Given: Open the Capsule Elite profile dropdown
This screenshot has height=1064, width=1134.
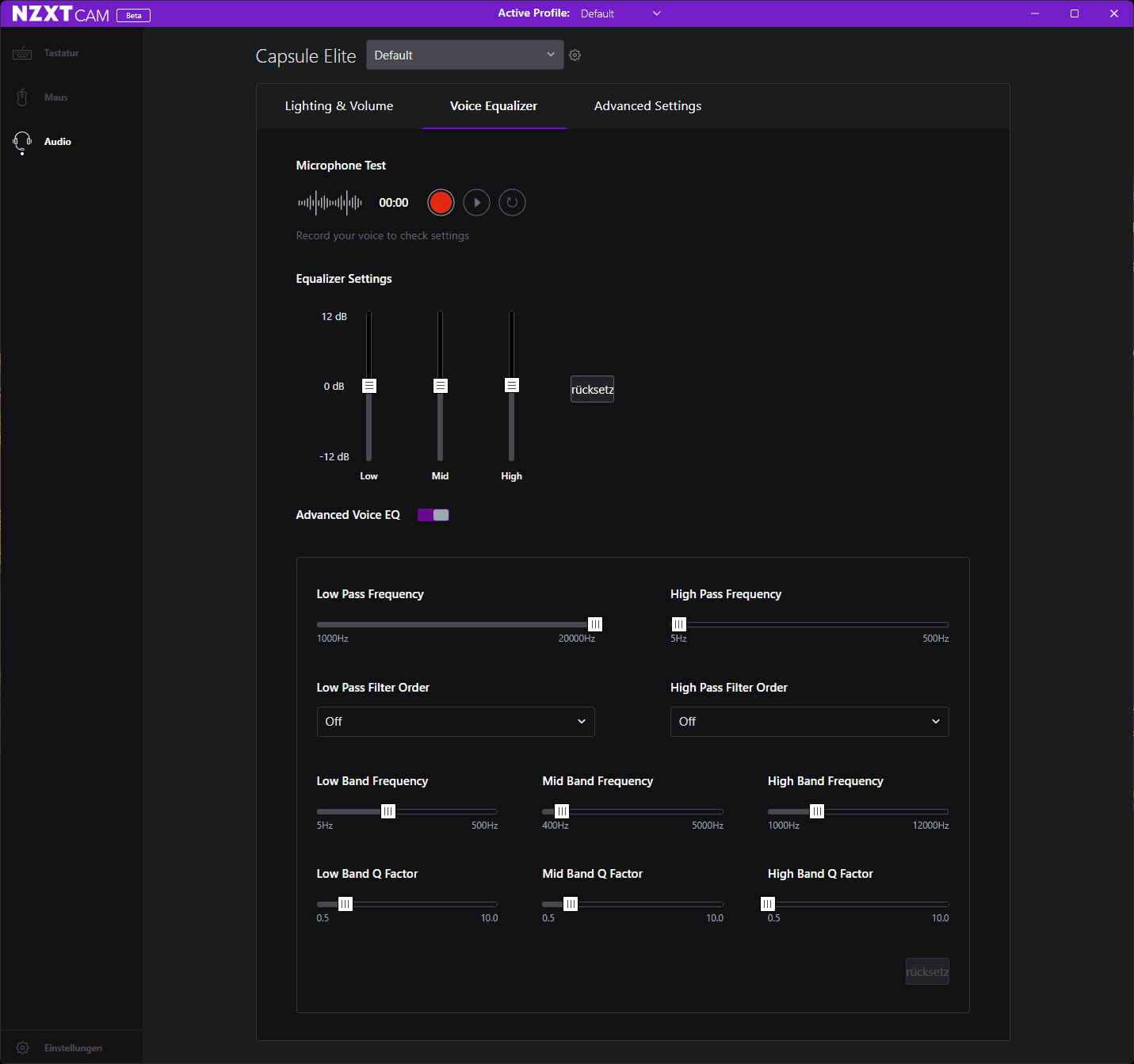Looking at the screenshot, I should 465,55.
